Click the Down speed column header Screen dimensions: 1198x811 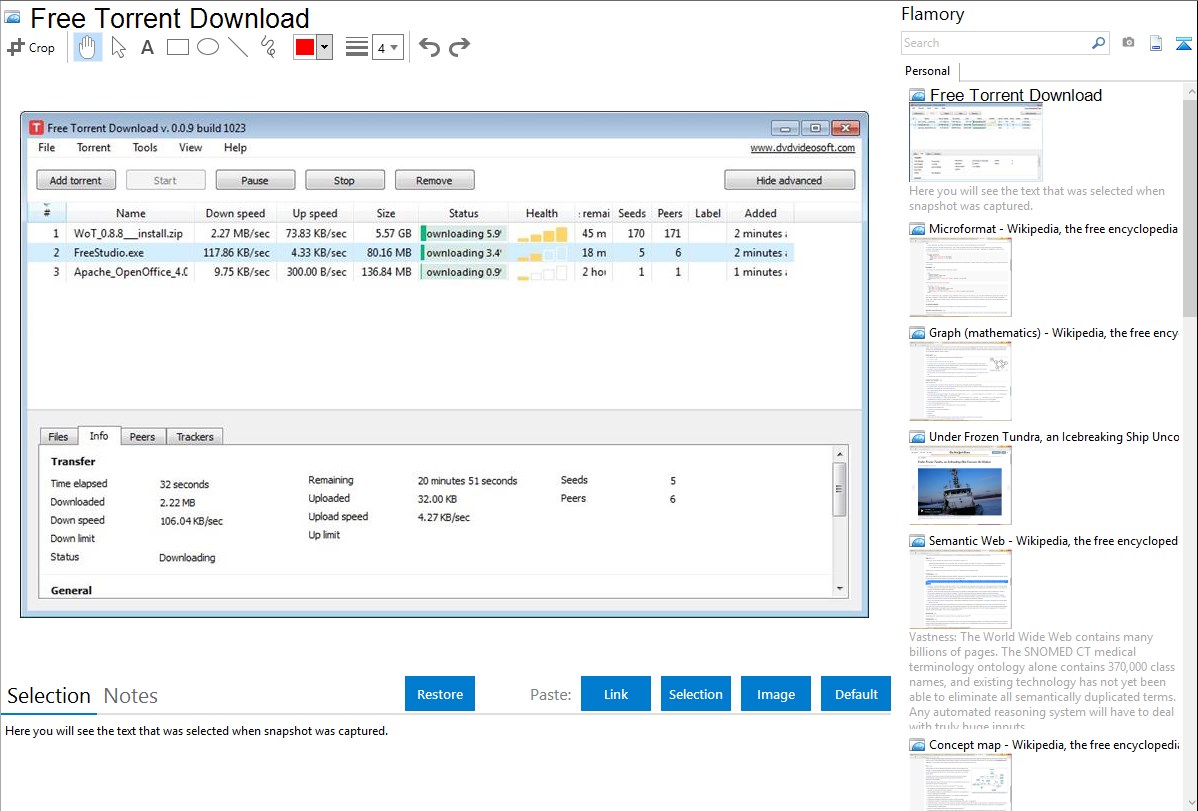[235, 213]
